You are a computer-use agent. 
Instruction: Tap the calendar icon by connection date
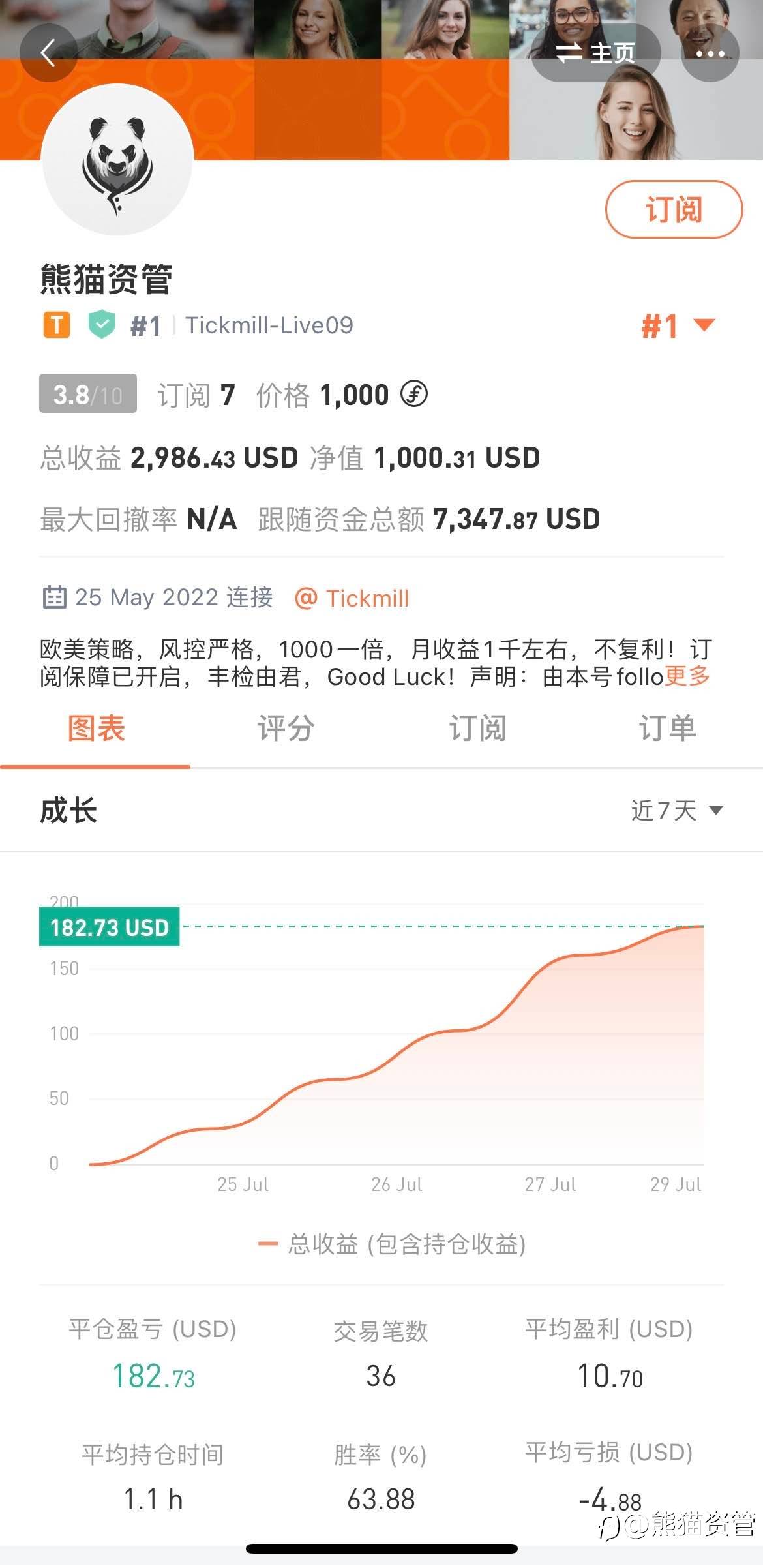[54, 597]
